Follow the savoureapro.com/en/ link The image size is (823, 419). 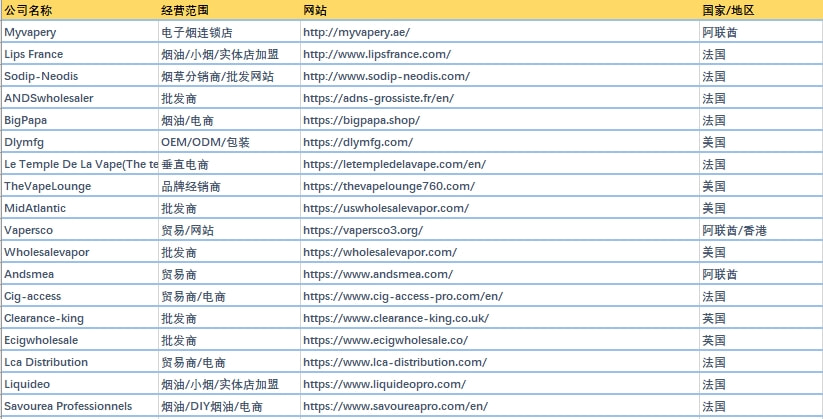point(395,406)
